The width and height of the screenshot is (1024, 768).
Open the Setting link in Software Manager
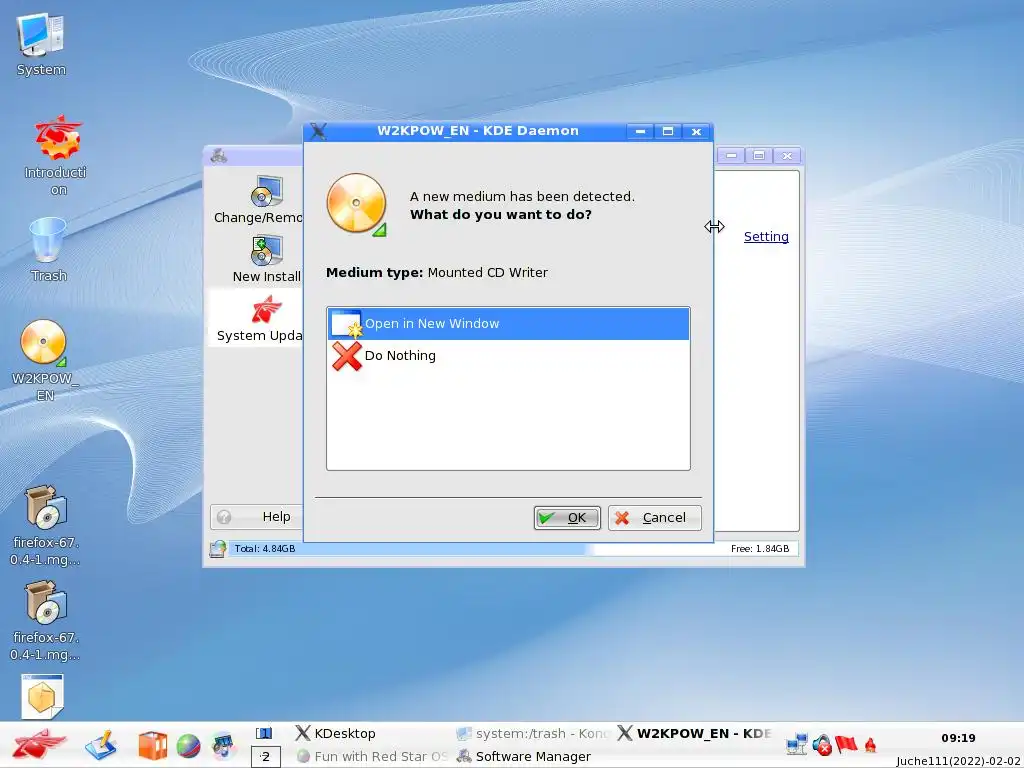point(766,236)
